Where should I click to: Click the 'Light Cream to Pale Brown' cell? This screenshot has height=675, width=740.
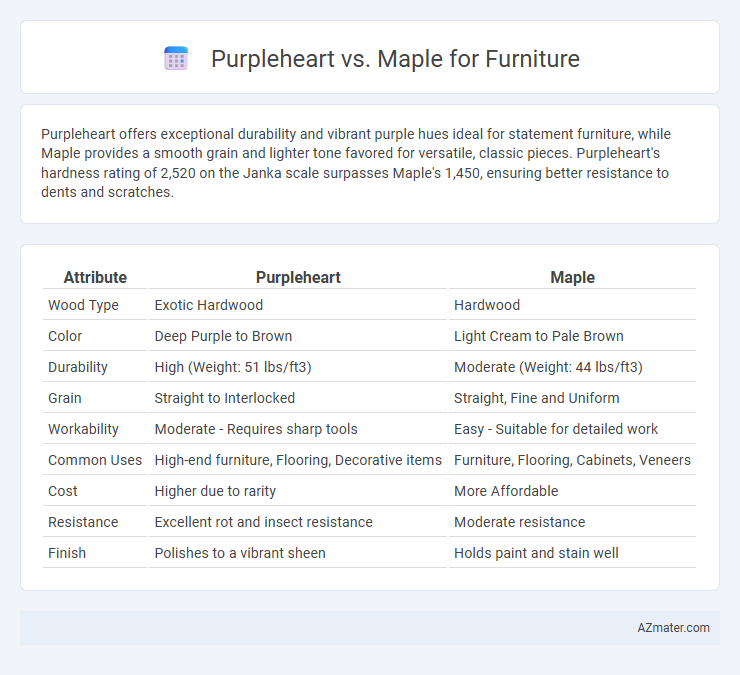[x=538, y=336]
